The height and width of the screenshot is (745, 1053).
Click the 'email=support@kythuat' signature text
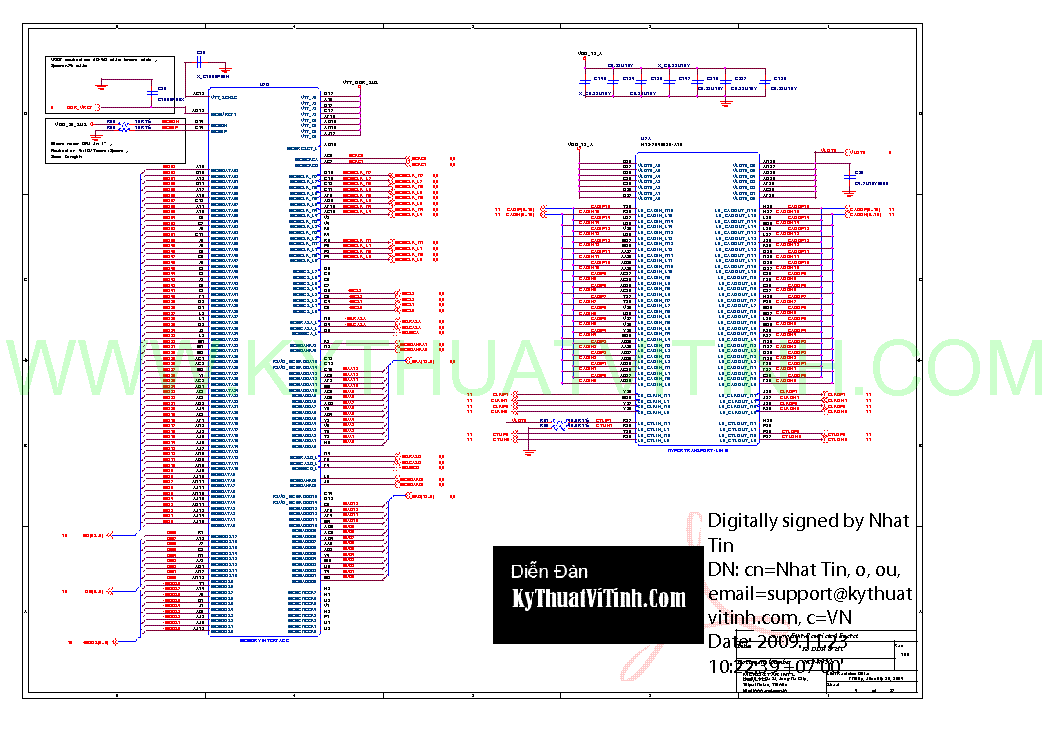click(810, 594)
